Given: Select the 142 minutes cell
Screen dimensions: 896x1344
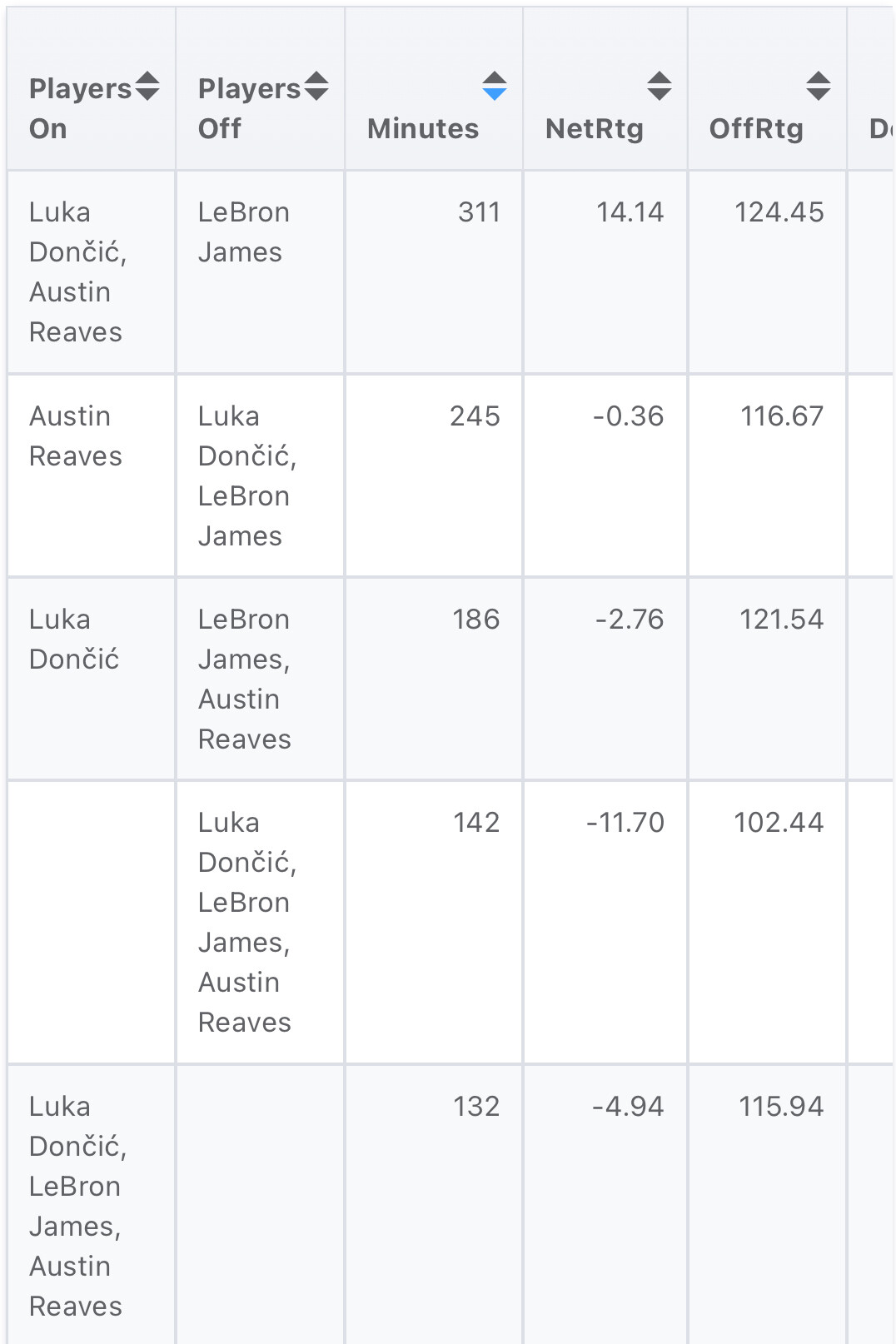Looking at the screenshot, I should [476, 823].
